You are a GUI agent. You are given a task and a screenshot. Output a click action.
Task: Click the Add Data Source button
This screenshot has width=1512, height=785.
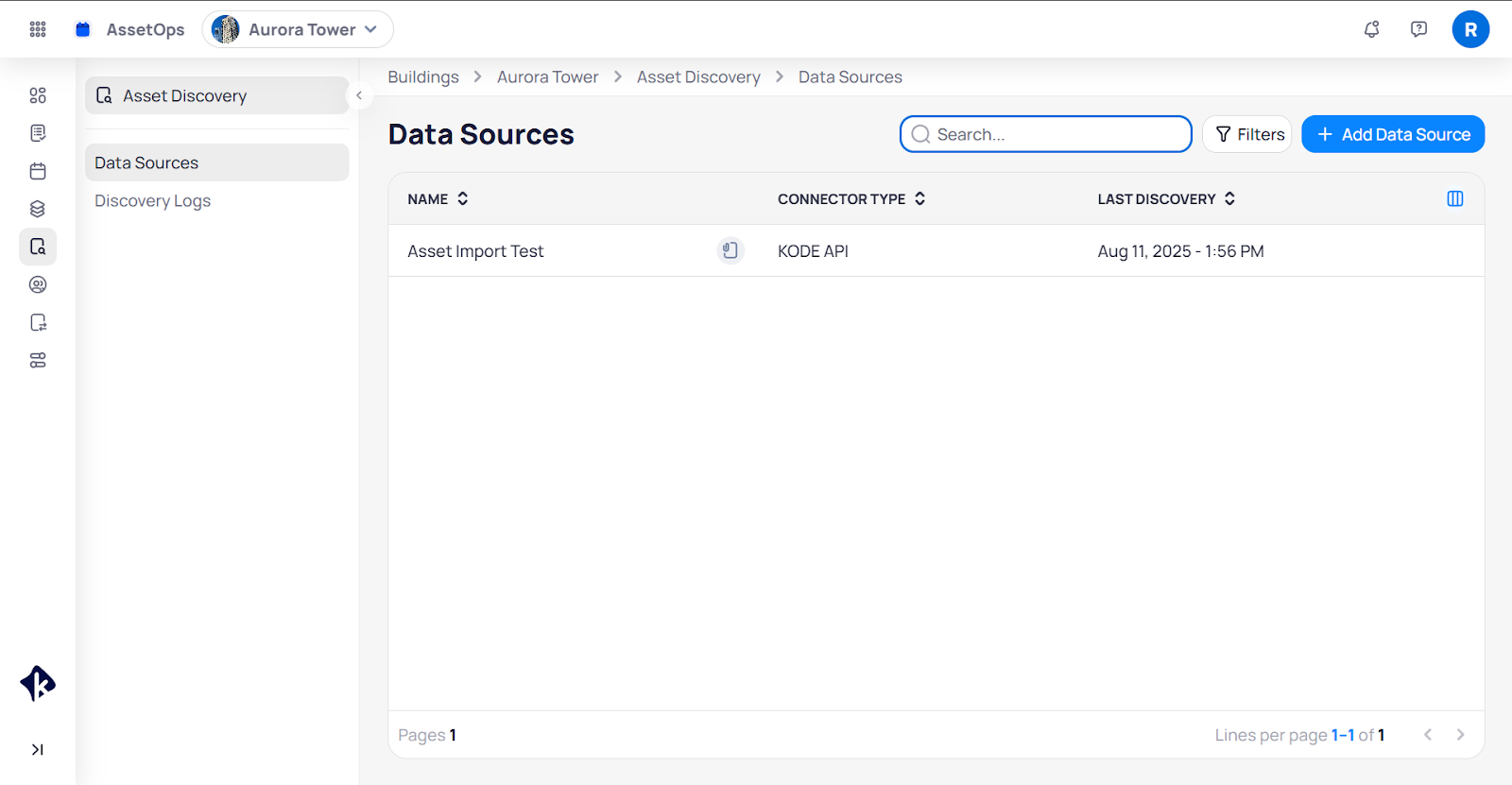[x=1392, y=134]
